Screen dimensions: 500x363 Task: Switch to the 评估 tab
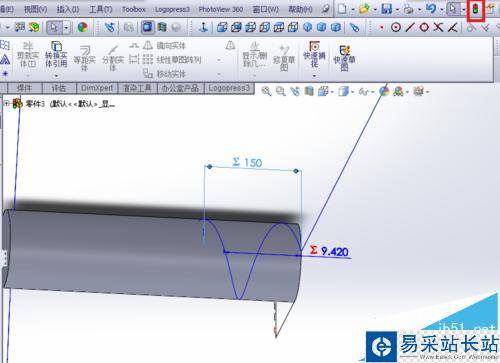point(59,88)
